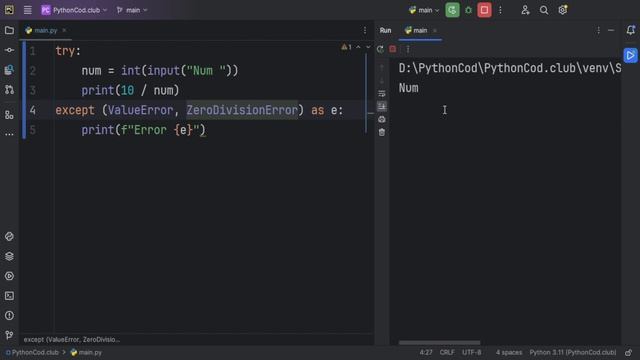Click the blue run icon on right strip
The image size is (640, 360).
631,55
